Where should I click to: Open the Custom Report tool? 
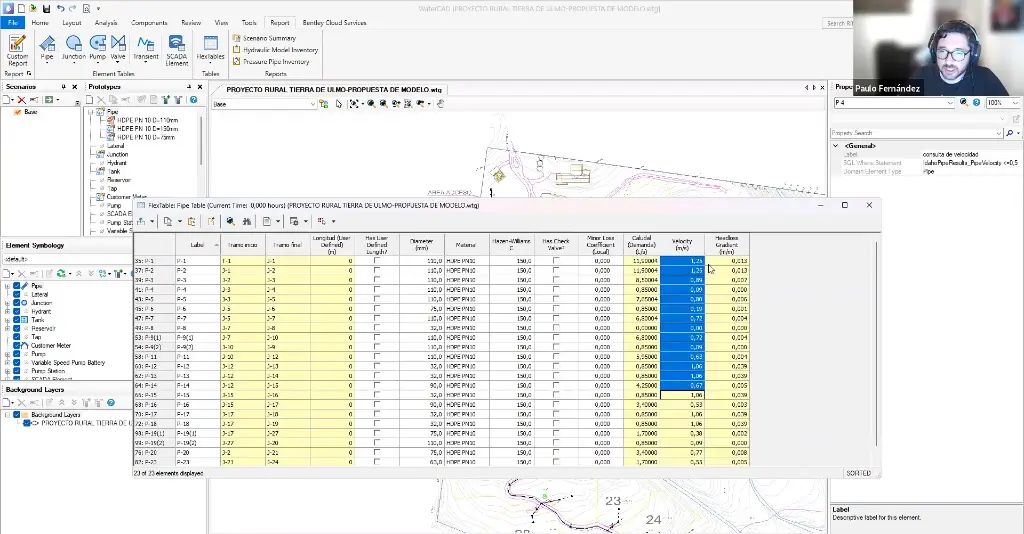(x=17, y=51)
